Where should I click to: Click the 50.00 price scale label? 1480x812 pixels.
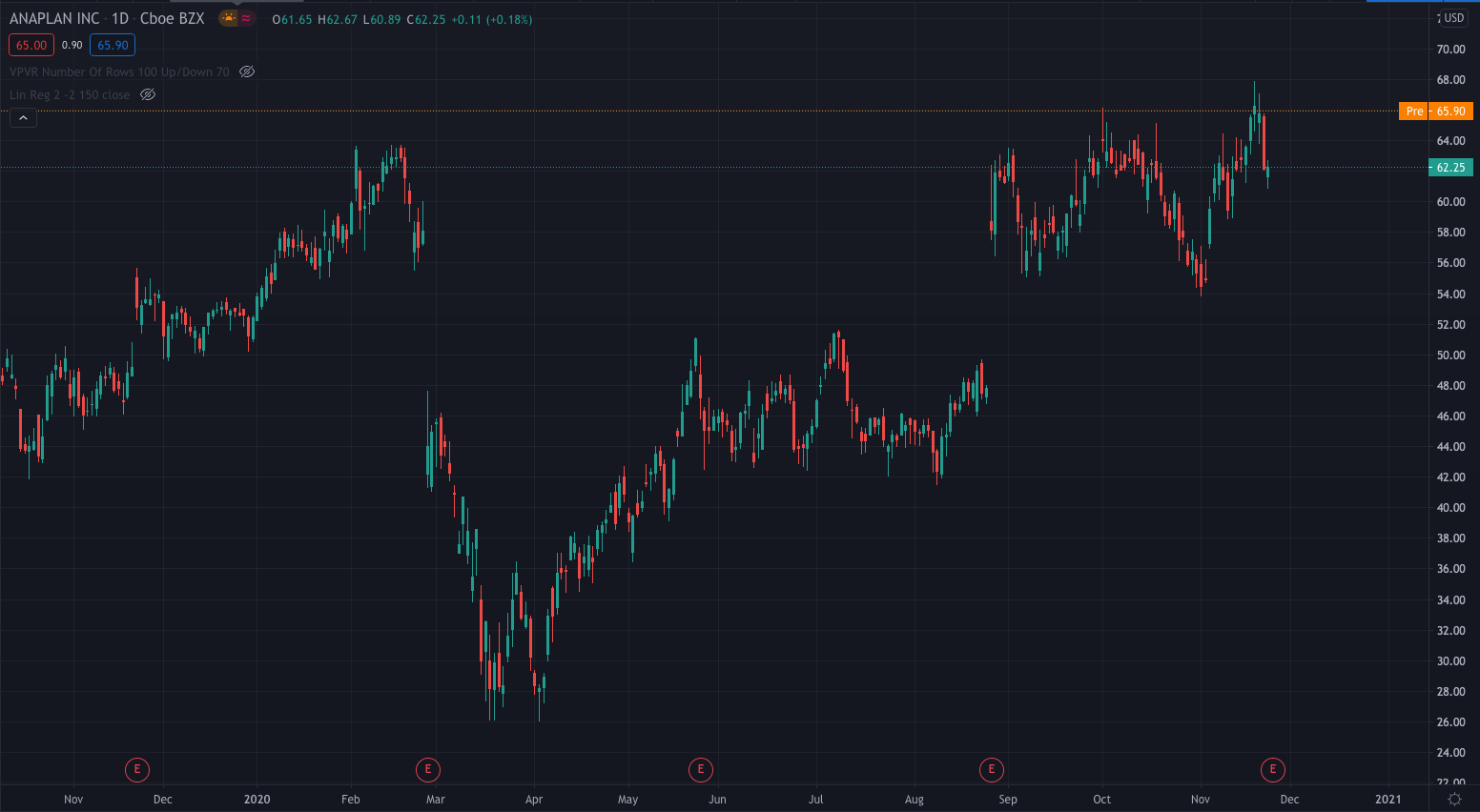[1450, 355]
